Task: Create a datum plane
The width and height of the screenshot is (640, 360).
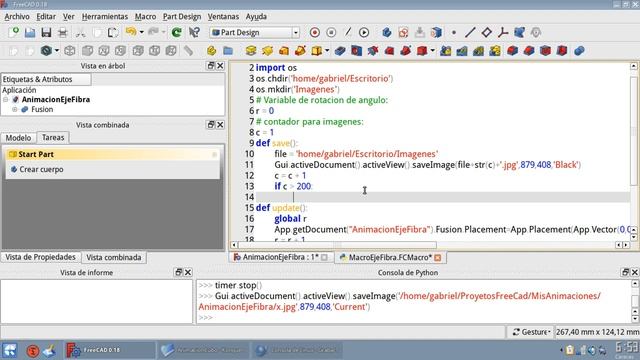Action: (486, 32)
